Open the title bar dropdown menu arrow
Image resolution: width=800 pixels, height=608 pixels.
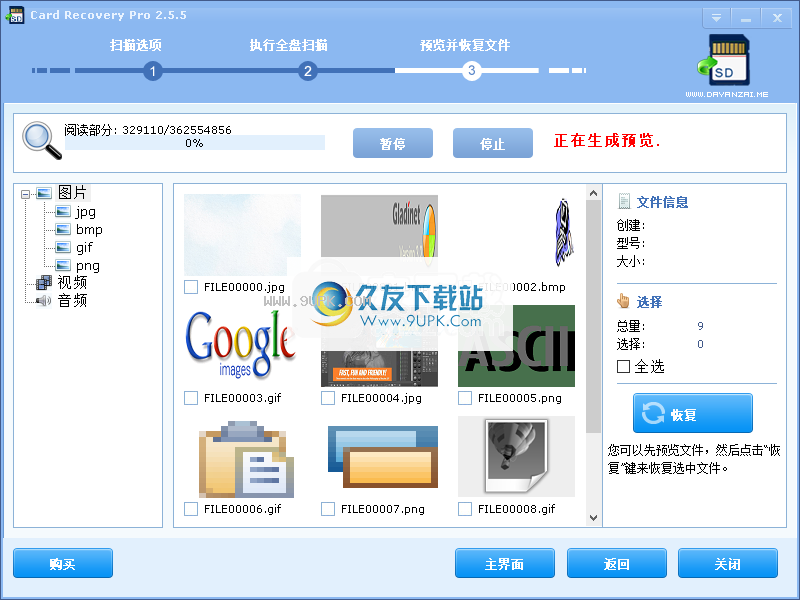(x=716, y=18)
